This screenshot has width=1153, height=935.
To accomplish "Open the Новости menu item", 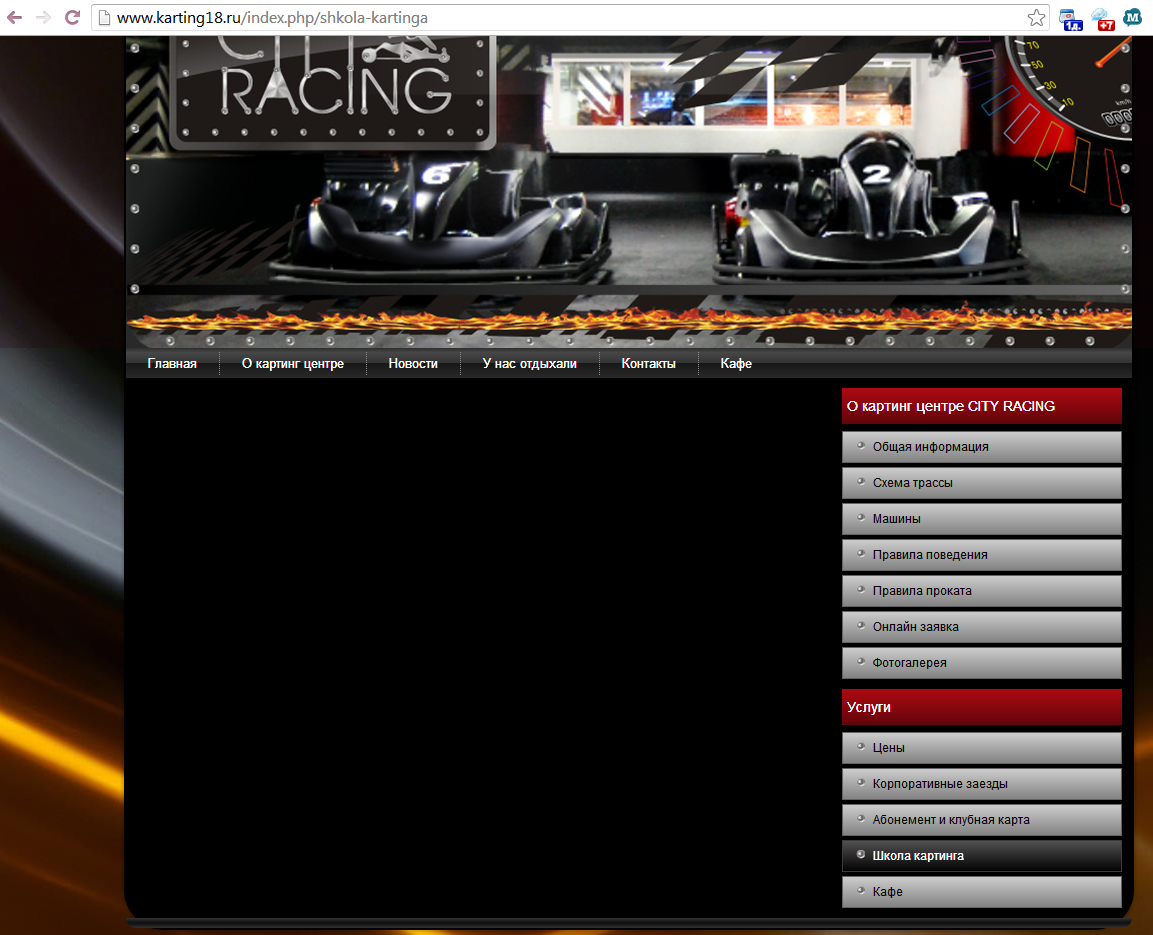I will click(413, 363).
